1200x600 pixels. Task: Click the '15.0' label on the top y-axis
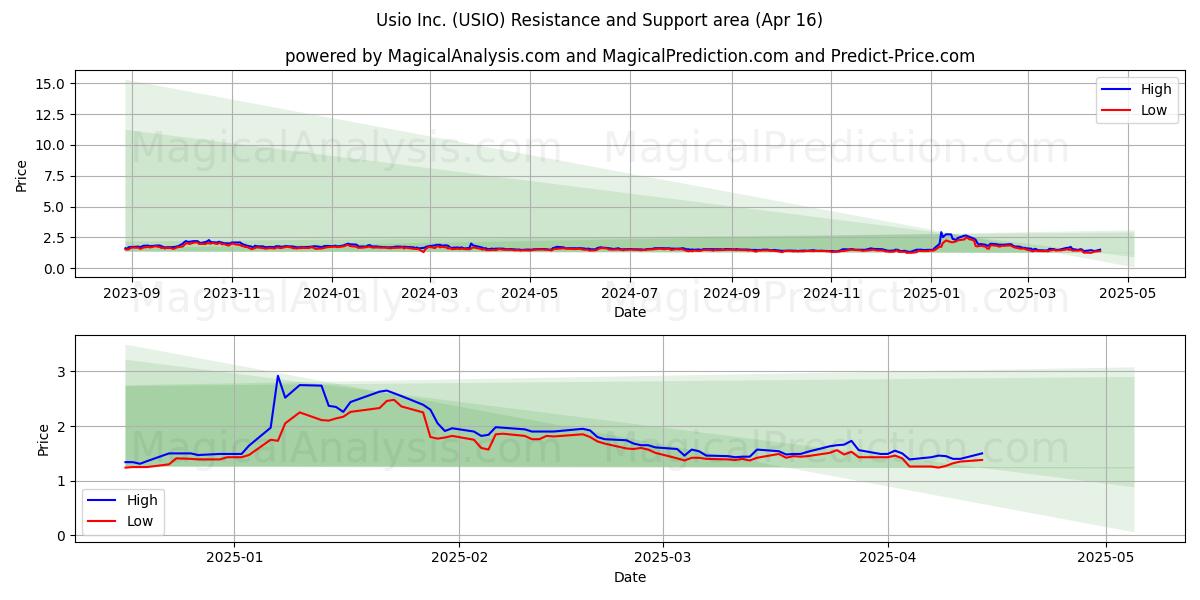click(x=52, y=83)
